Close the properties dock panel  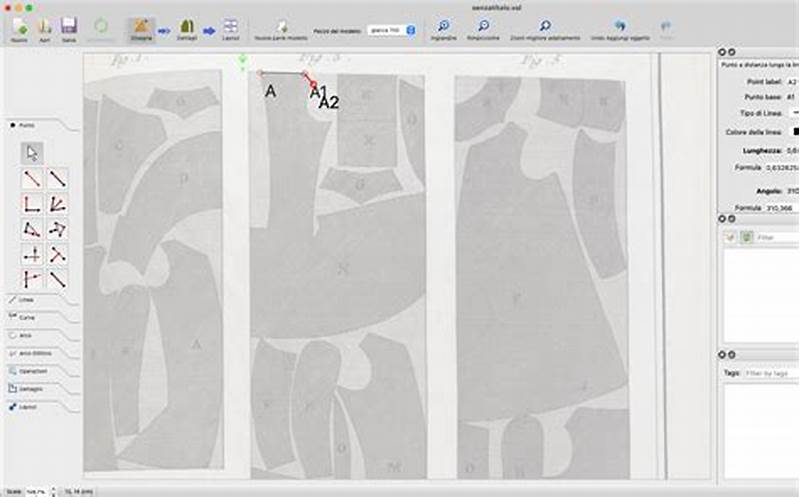click(x=722, y=52)
